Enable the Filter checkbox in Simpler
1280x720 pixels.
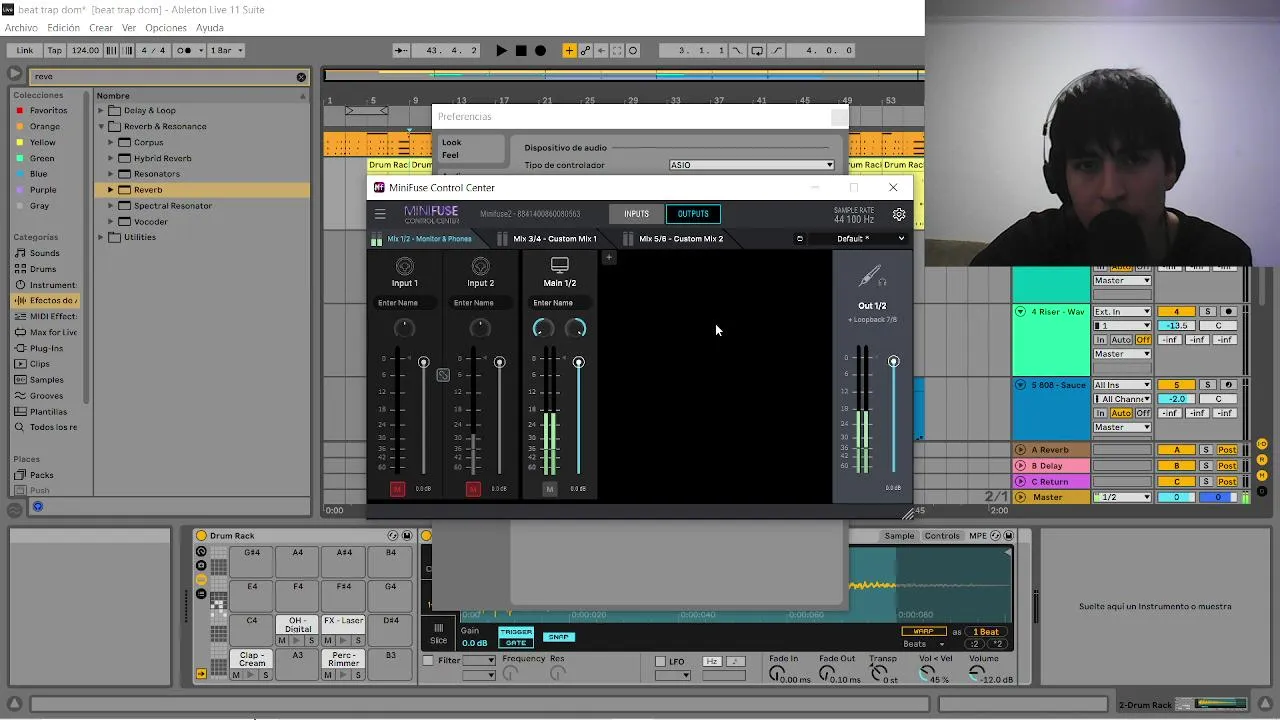(x=428, y=661)
